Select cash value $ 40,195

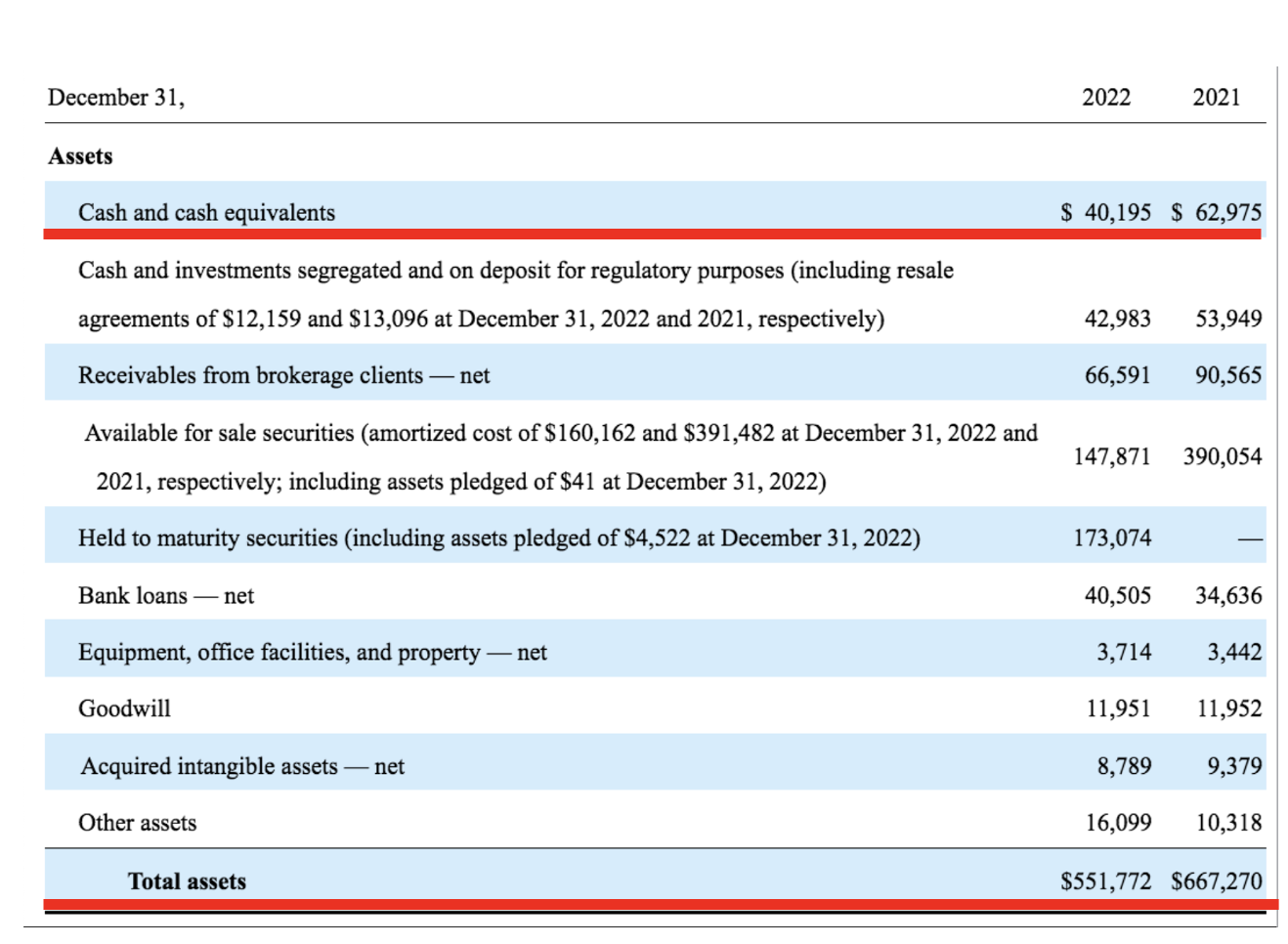pos(1106,212)
